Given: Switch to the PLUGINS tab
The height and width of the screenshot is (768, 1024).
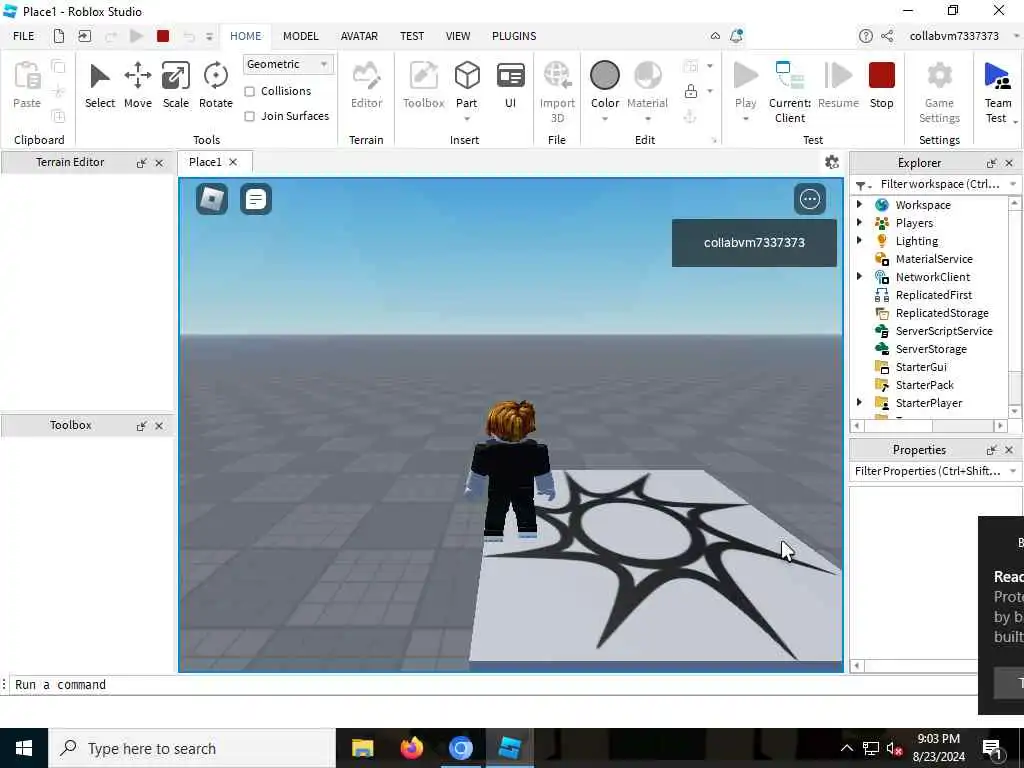Looking at the screenshot, I should pos(514,36).
